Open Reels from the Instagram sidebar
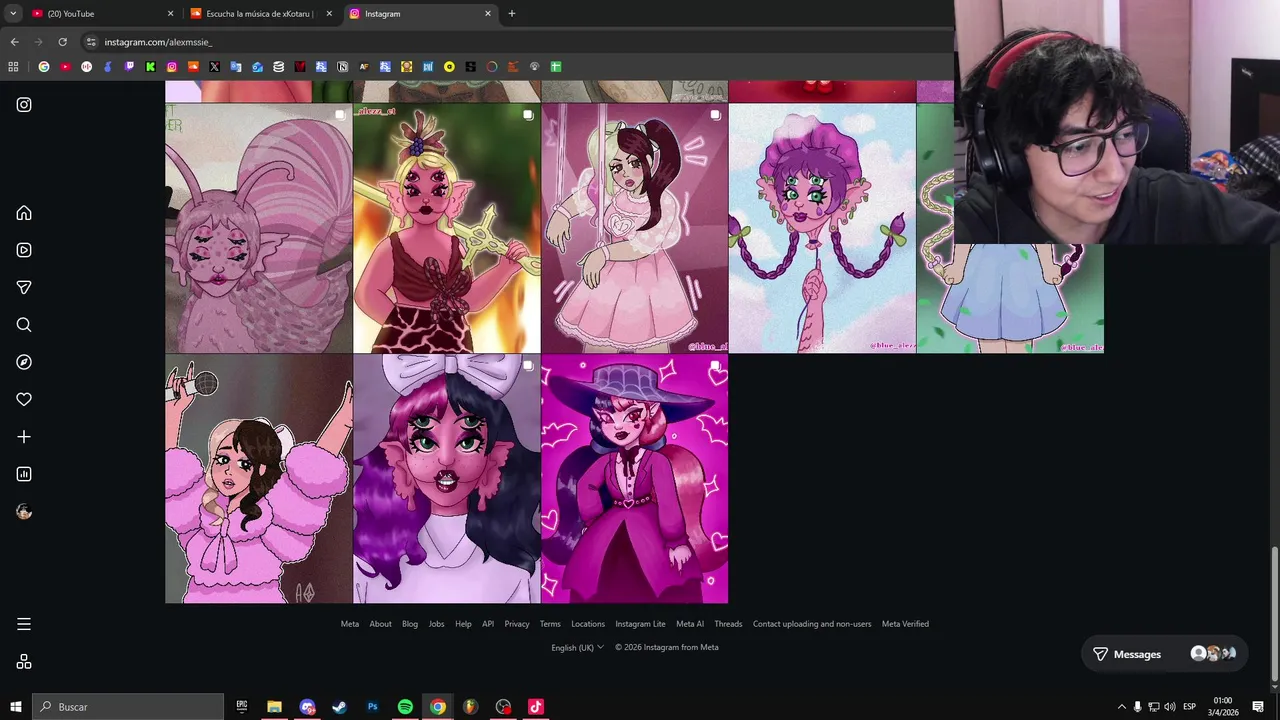 [24, 250]
